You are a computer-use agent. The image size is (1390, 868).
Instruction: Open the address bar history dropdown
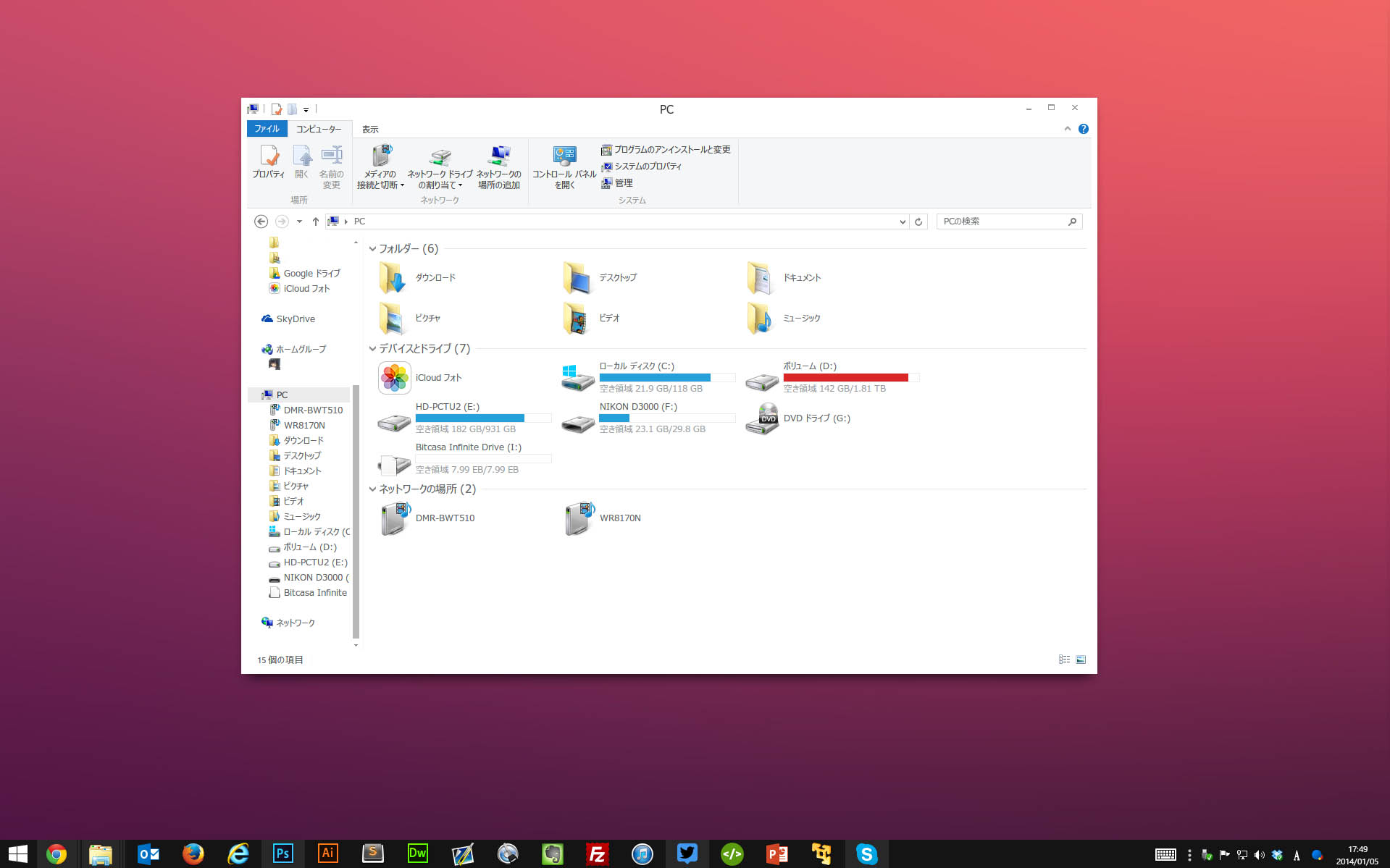[x=903, y=222]
